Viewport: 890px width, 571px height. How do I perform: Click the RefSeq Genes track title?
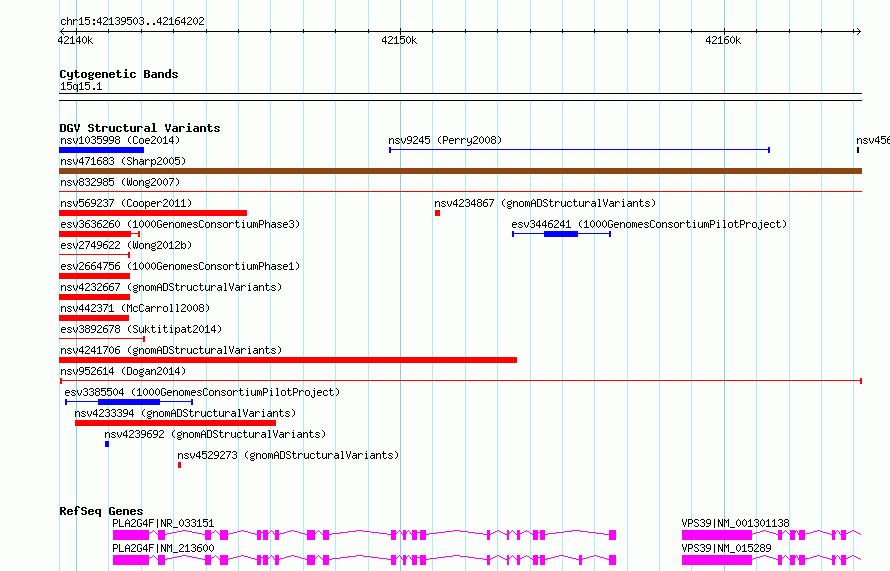pos(101,511)
